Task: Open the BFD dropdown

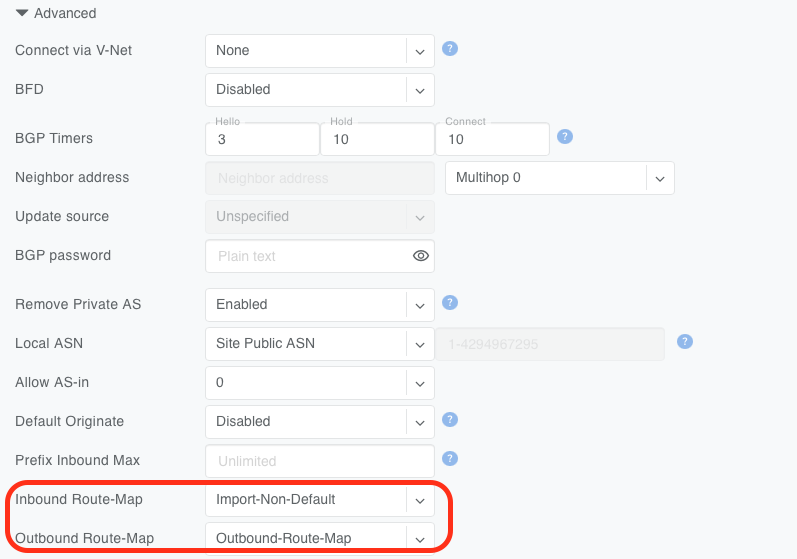Action: [319, 89]
